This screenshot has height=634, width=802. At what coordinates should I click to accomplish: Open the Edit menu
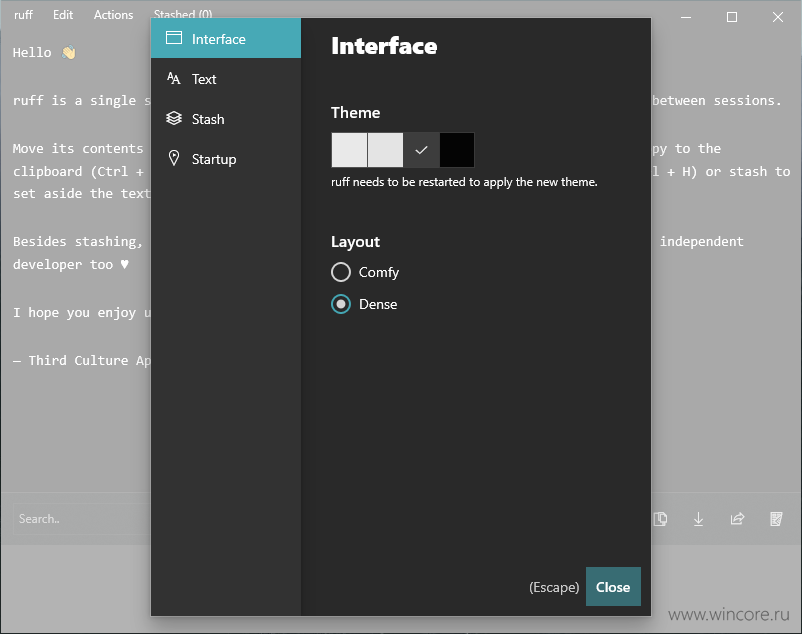click(x=63, y=15)
